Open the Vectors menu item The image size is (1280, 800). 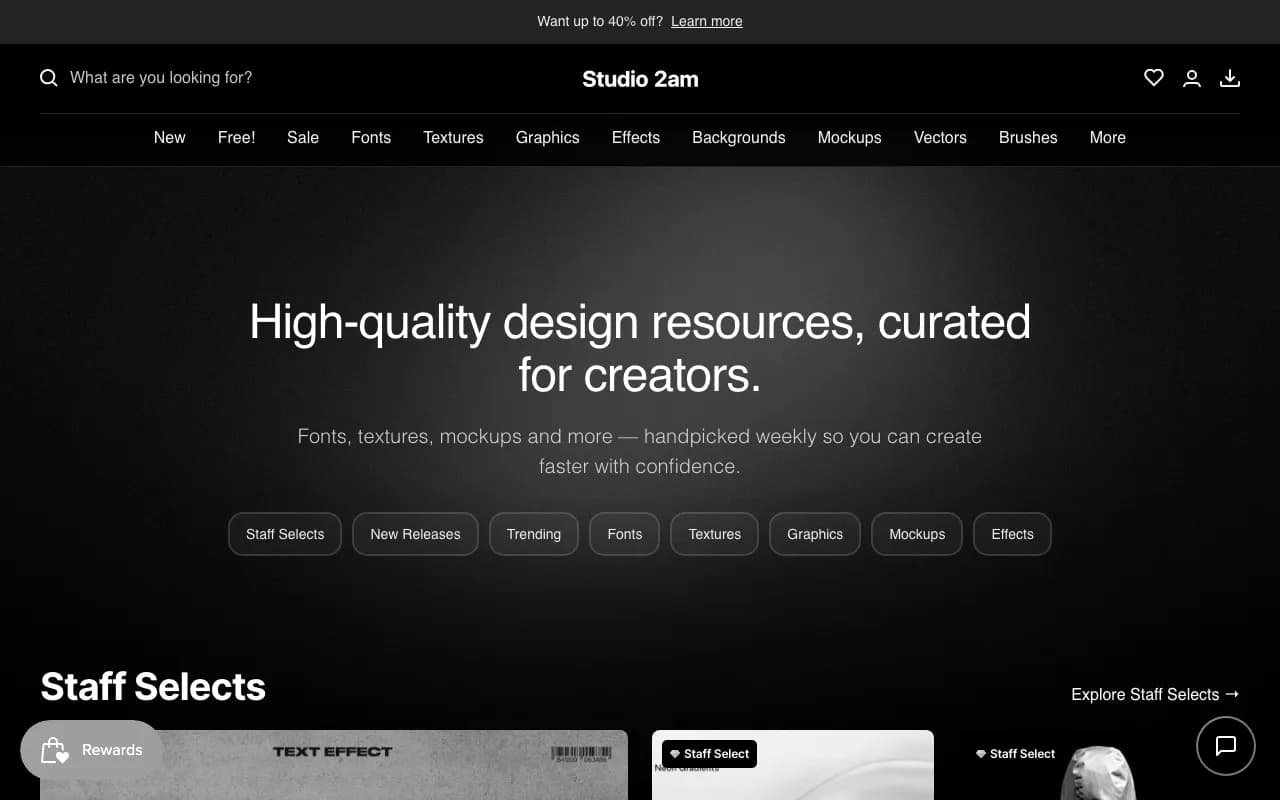pos(940,138)
